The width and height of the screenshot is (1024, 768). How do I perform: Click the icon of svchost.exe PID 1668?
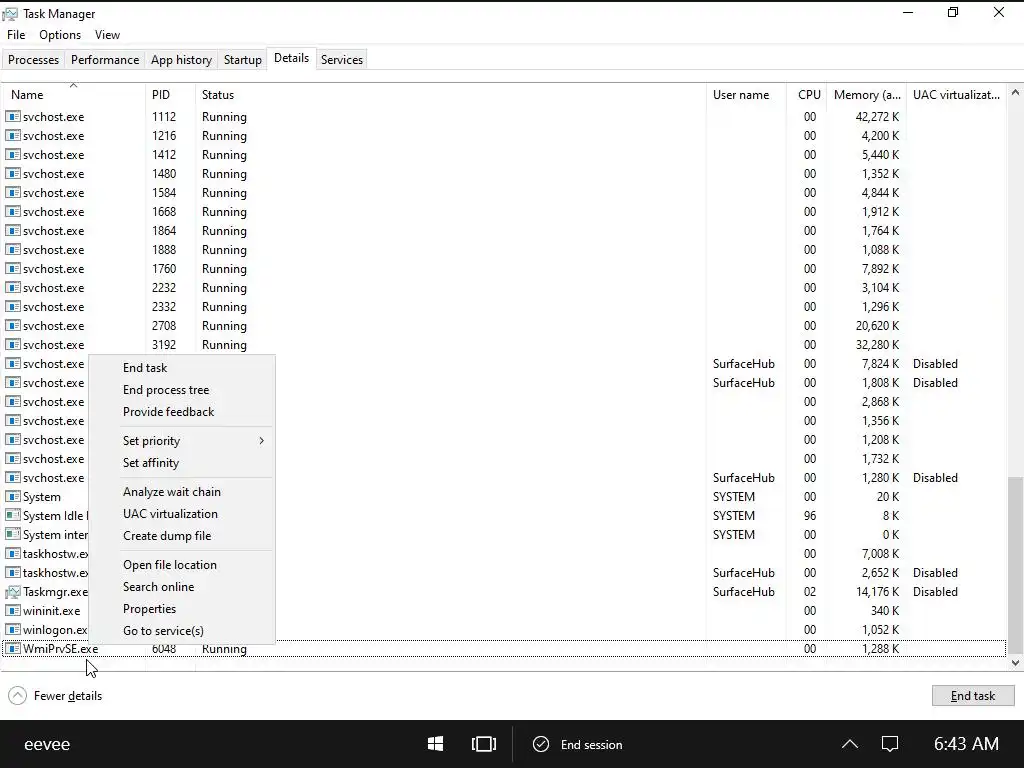click(12, 212)
